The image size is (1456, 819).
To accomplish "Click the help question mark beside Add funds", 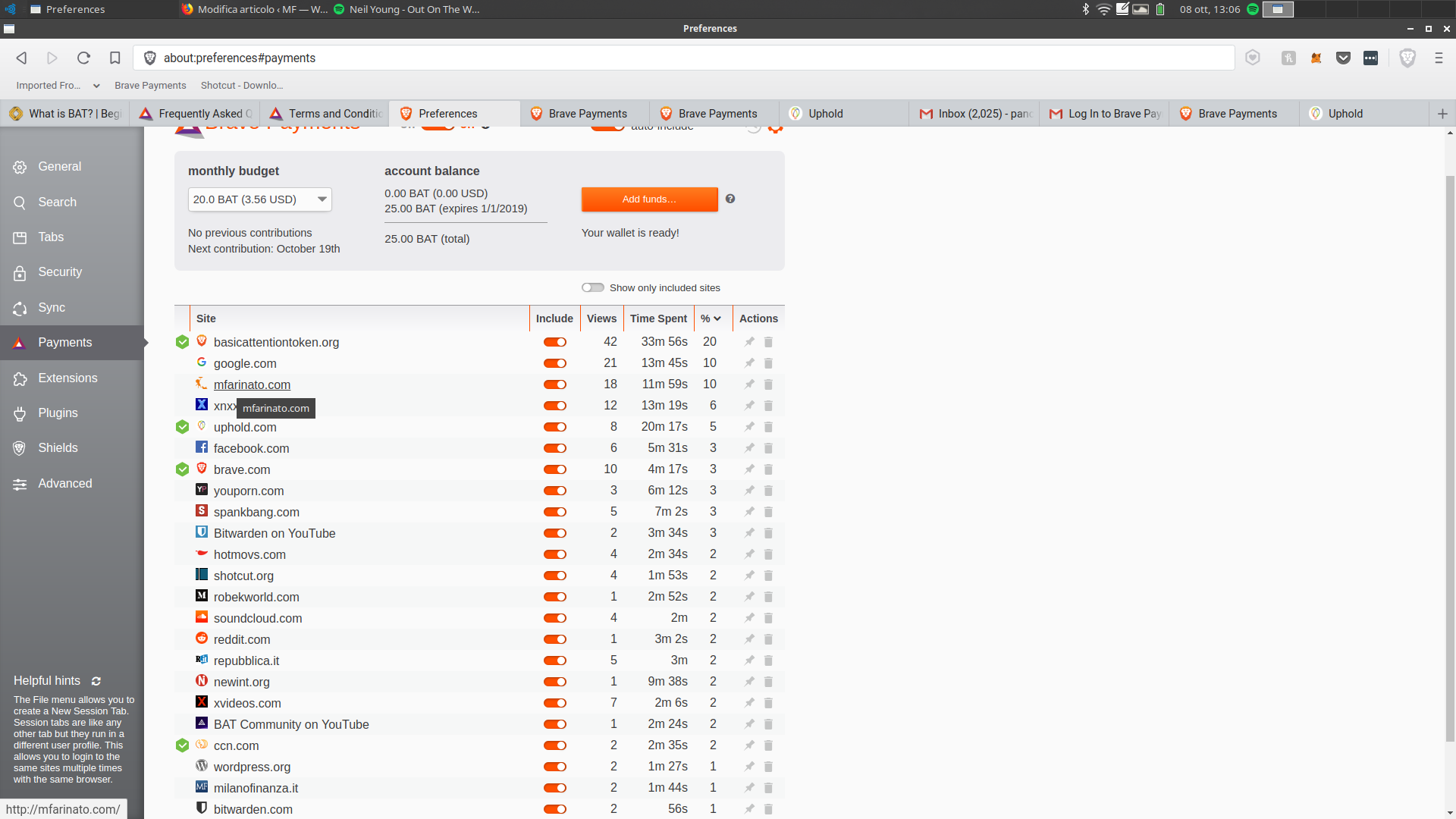I will coord(730,199).
